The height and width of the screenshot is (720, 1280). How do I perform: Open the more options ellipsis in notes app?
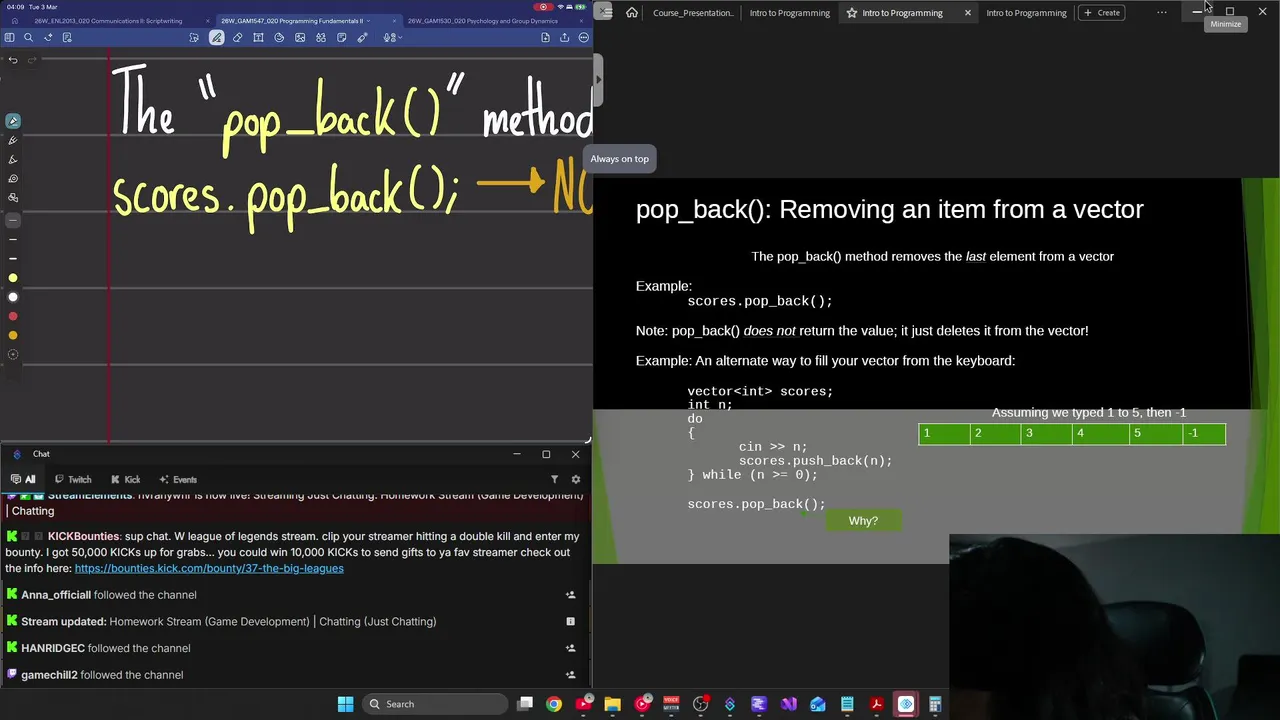click(x=584, y=37)
